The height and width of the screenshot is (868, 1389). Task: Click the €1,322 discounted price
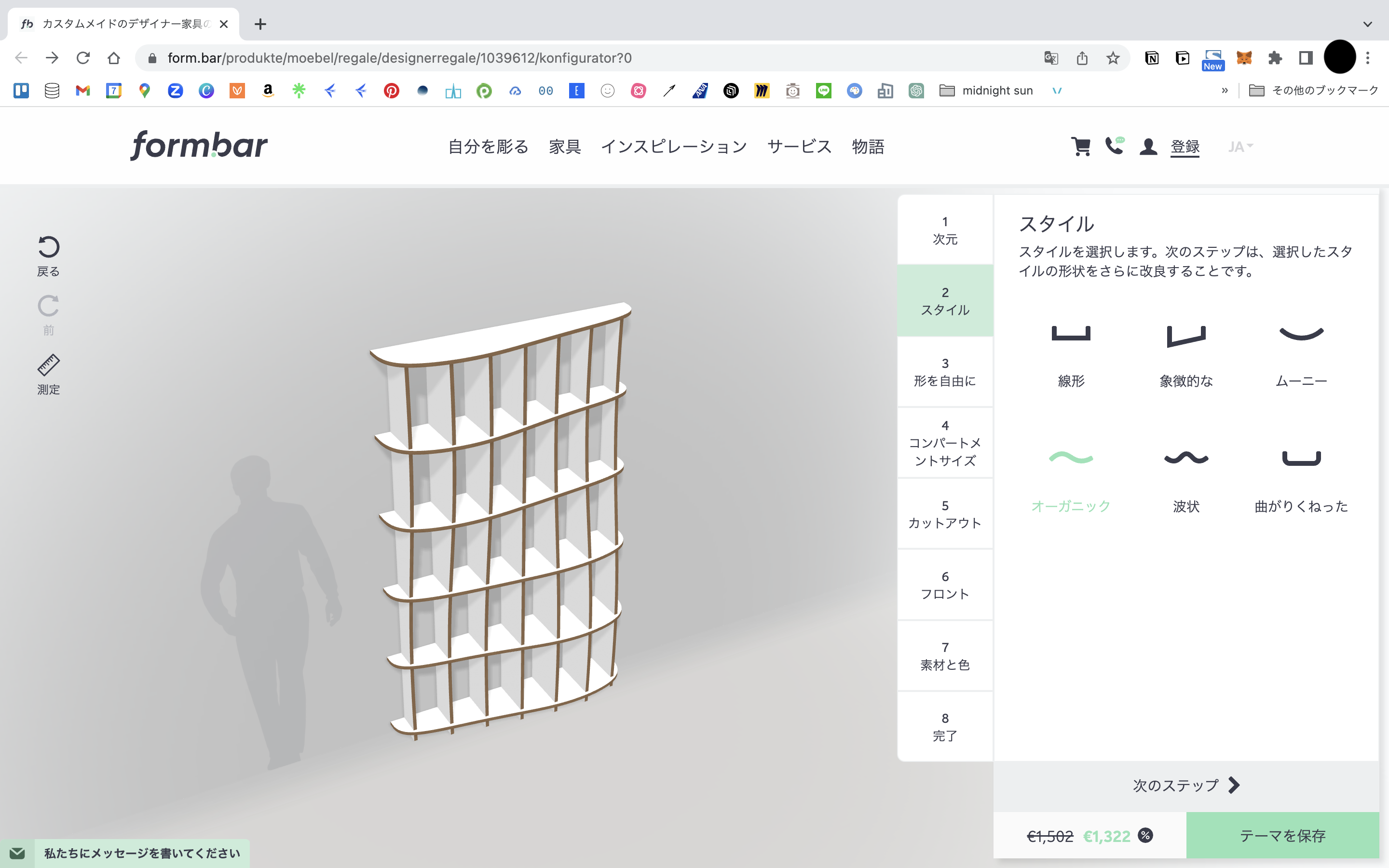pyautogui.click(x=1106, y=836)
